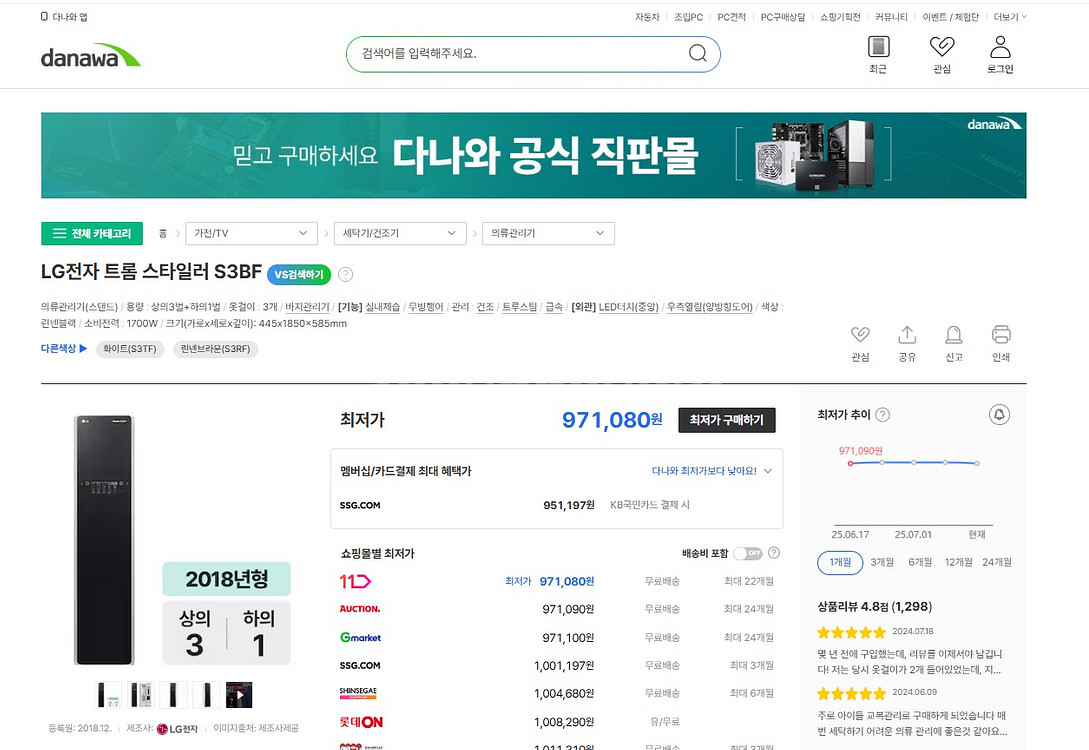
Task: Click the 바지관리기 spec link
Action: pyautogui.click(x=308, y=307)
